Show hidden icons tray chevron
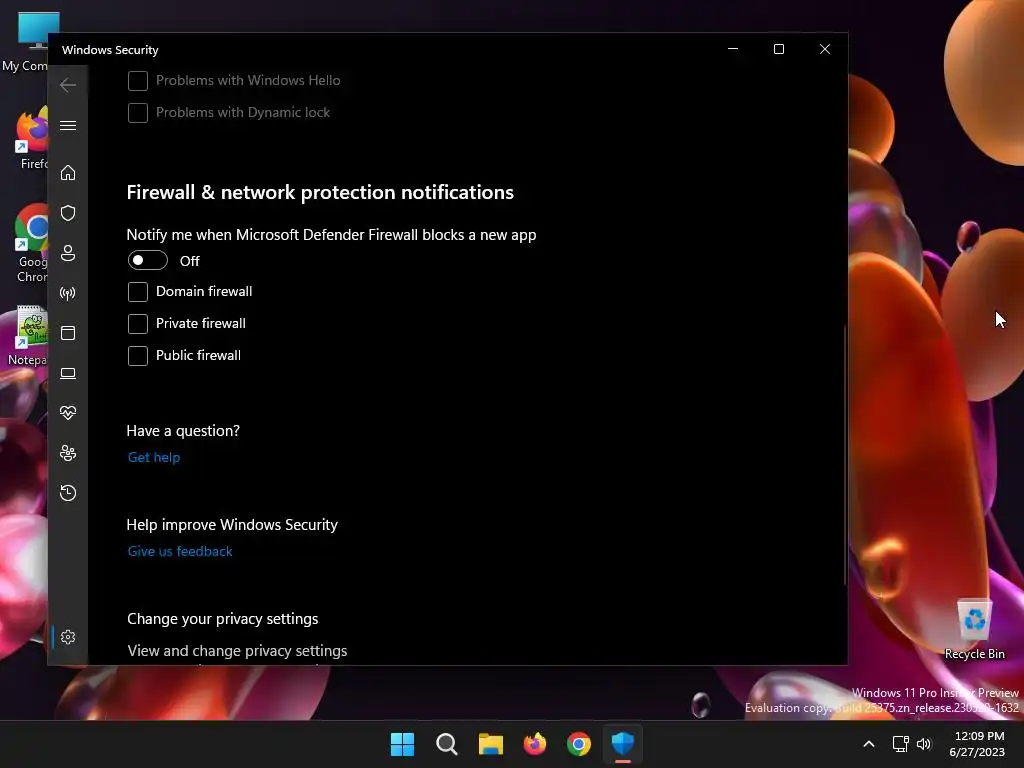The height and width of the screenshot is (768, 1024). (869, 744)
